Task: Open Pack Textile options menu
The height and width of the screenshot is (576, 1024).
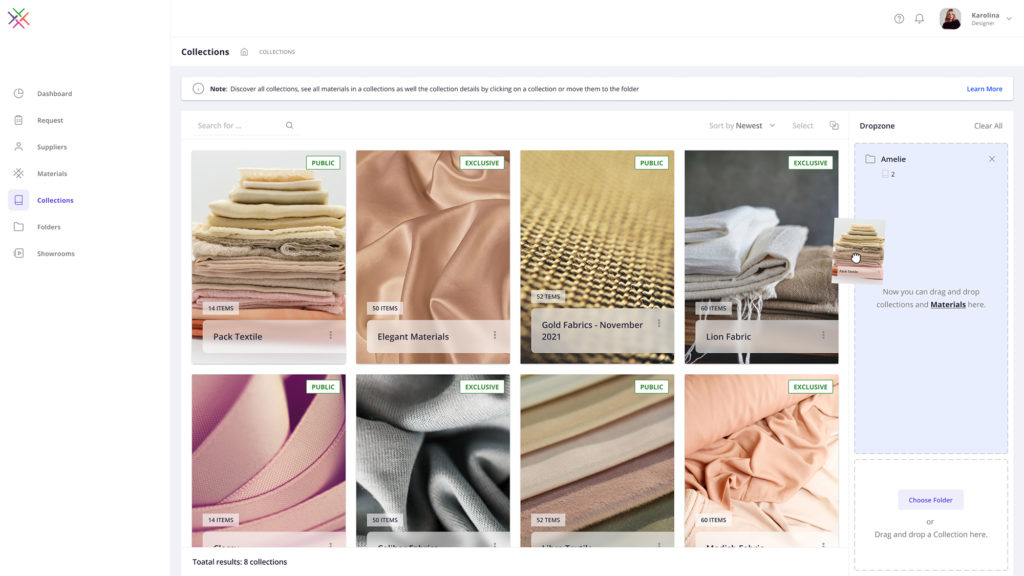Action: [x=330, y=335]
